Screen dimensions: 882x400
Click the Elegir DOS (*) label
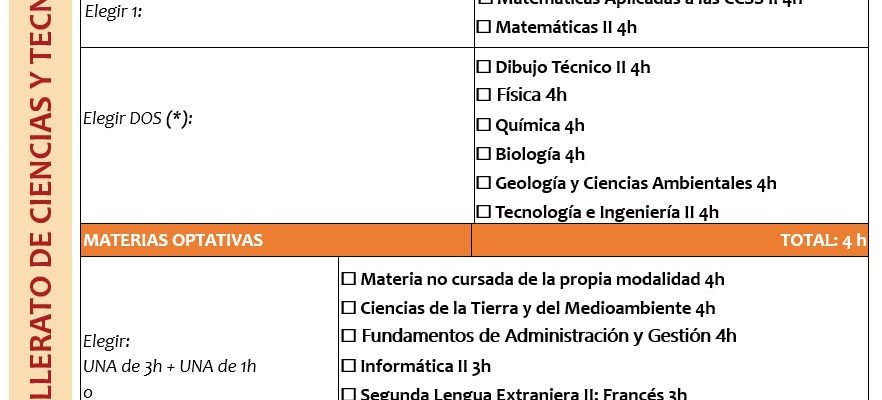[138, 118]
